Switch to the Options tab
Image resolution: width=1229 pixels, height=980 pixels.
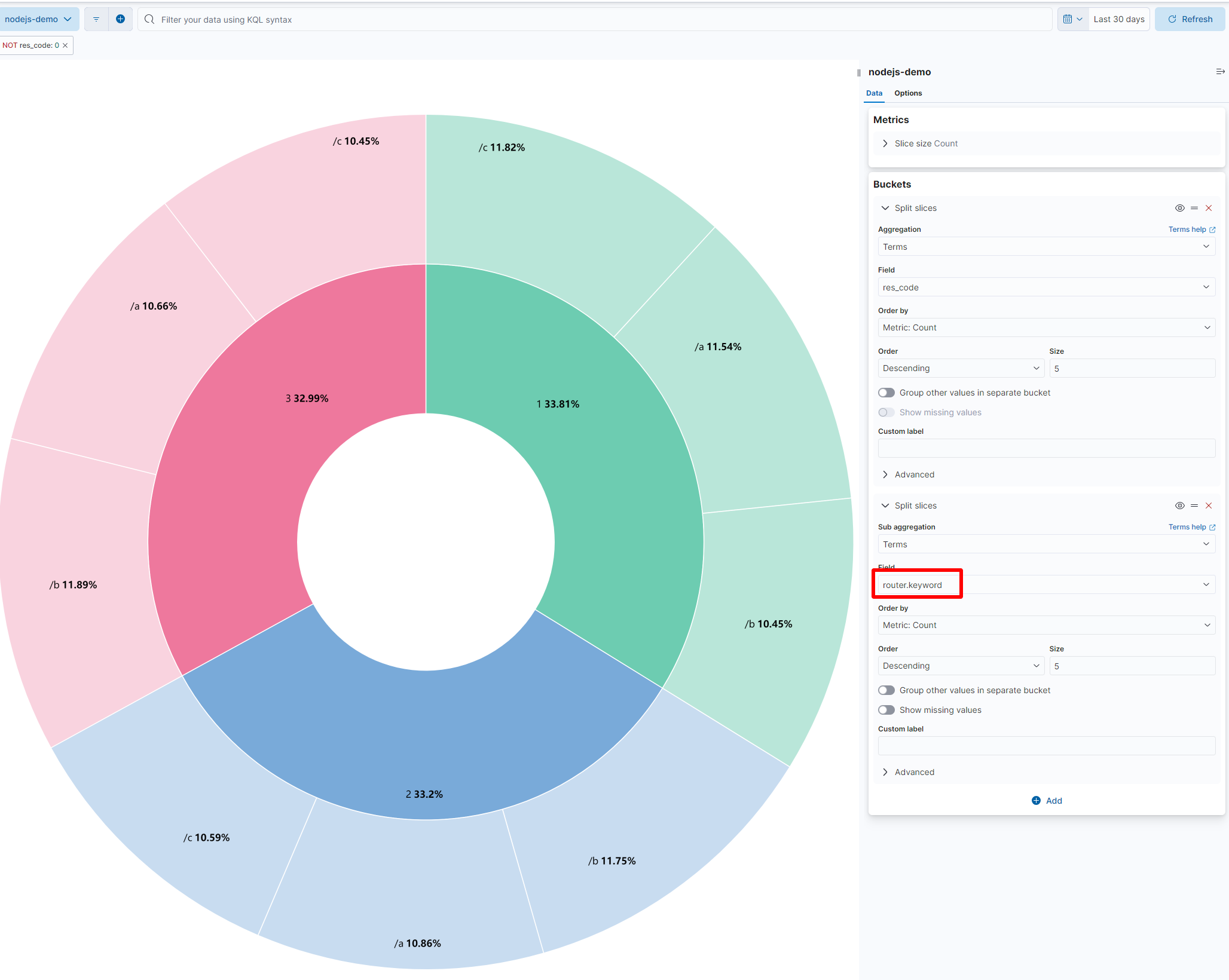click(907, 93)
